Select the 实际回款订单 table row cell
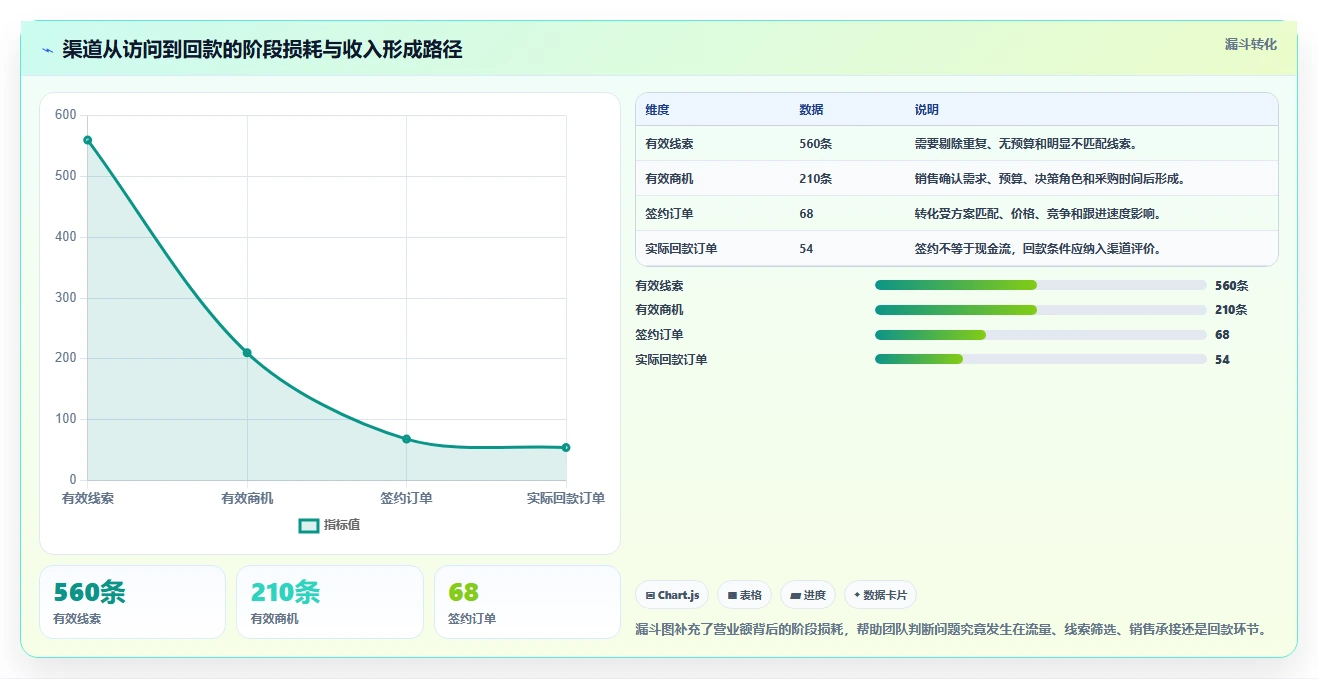Screen dimensions: 1318x679 tap(682, 249)
